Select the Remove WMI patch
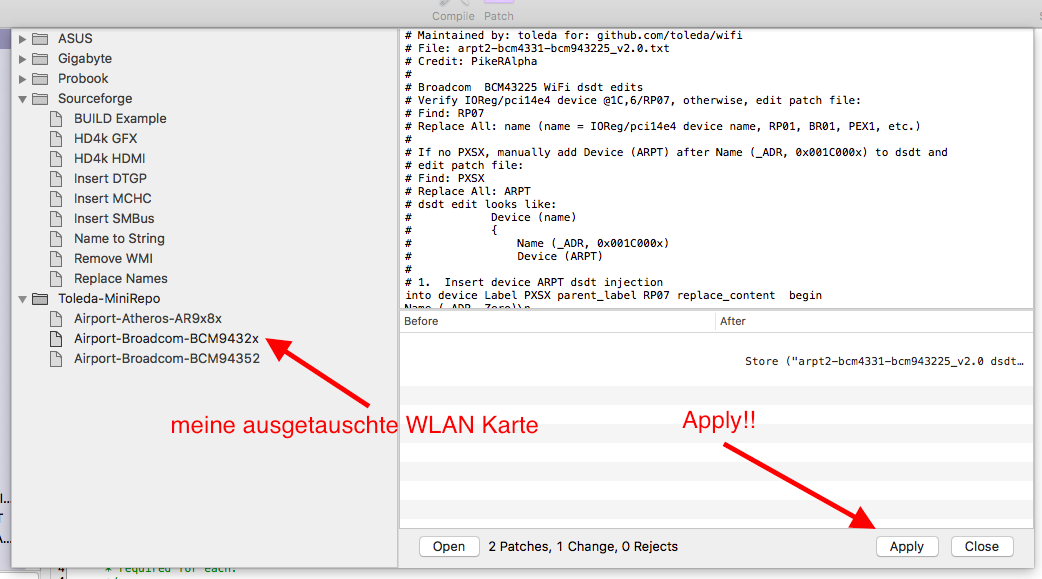Viewport: 1042px width, 579px height. 114,258
